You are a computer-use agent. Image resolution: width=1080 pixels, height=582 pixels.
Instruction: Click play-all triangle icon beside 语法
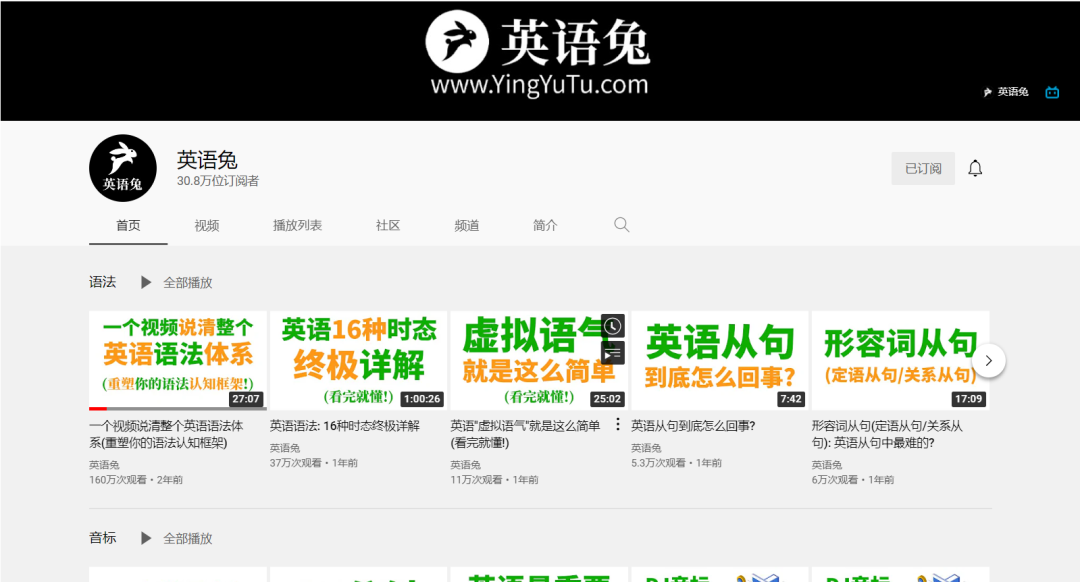coord(146,282)
